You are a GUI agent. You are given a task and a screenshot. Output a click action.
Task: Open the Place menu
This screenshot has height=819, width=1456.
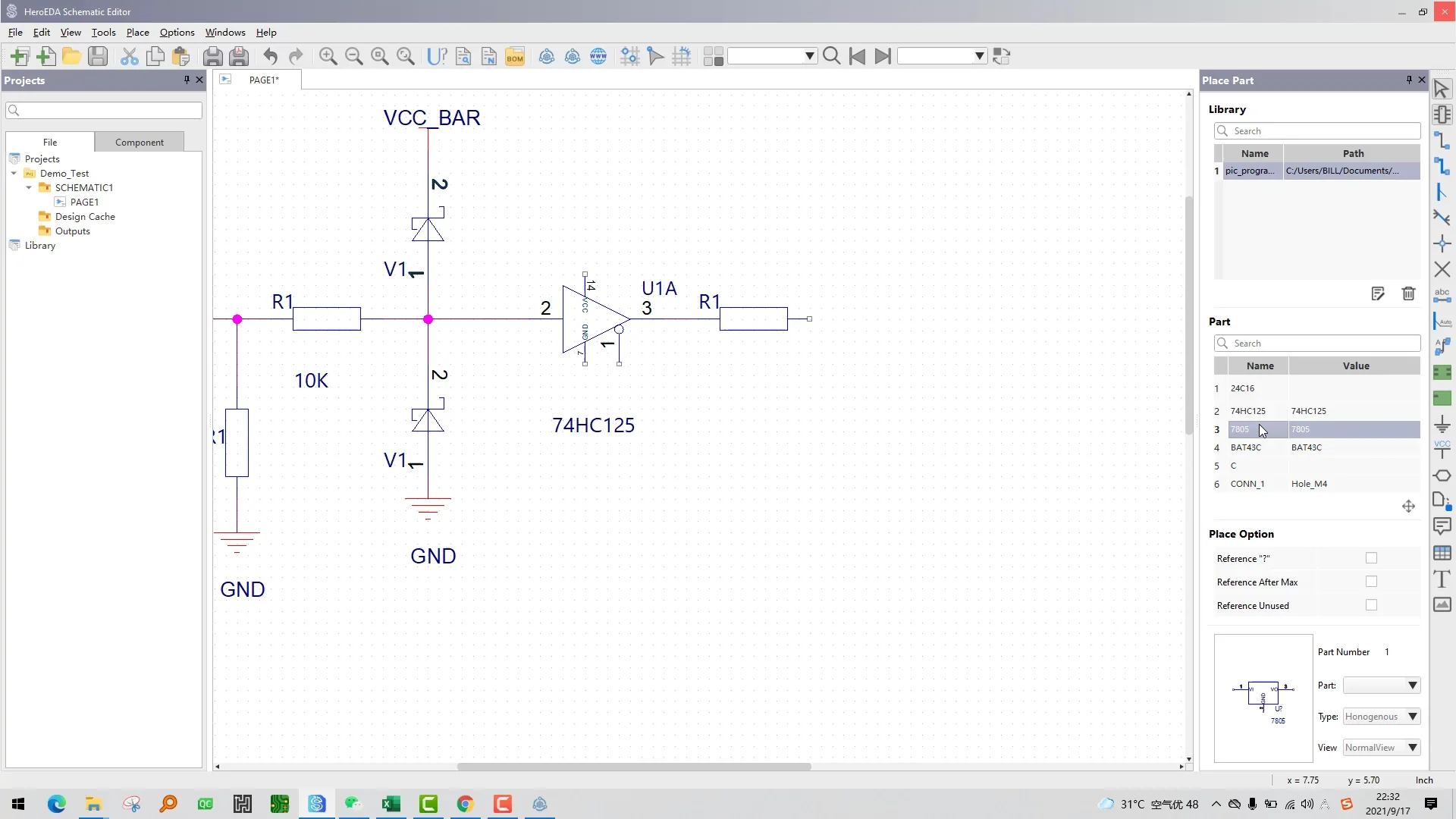pos(137,33)
